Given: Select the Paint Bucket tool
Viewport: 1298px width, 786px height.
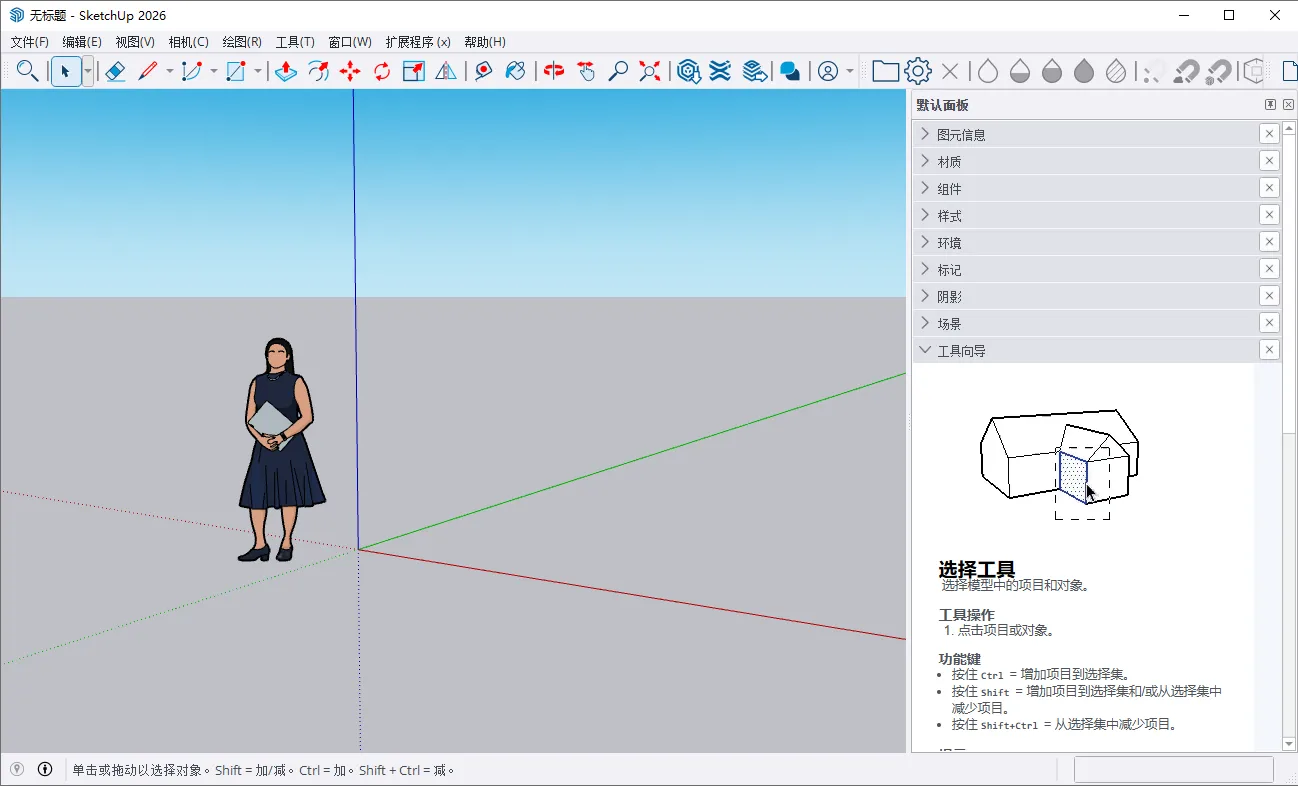Looking at the screenshot, I should click(x=516, y=71).
